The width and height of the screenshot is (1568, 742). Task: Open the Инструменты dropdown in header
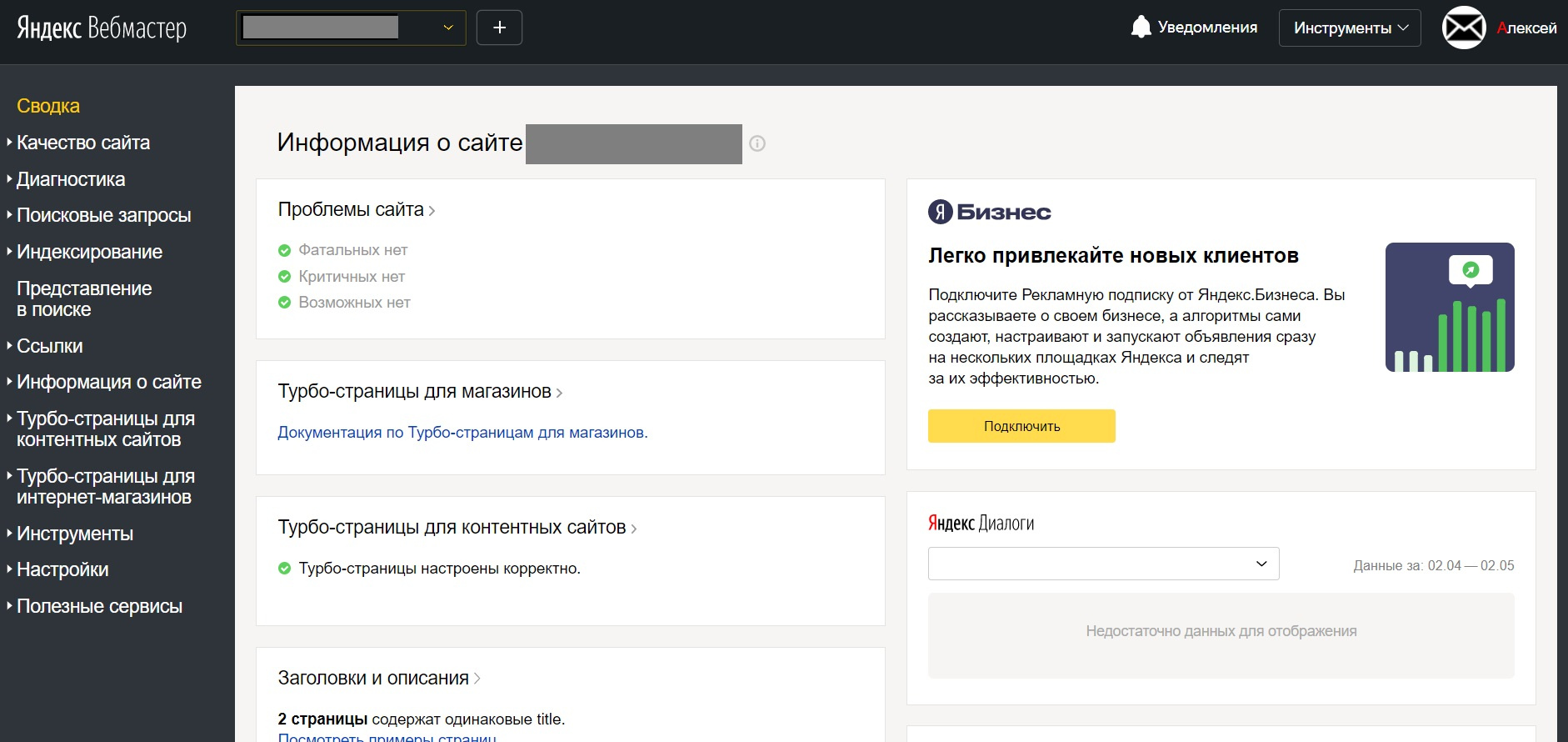(1349, 28)
